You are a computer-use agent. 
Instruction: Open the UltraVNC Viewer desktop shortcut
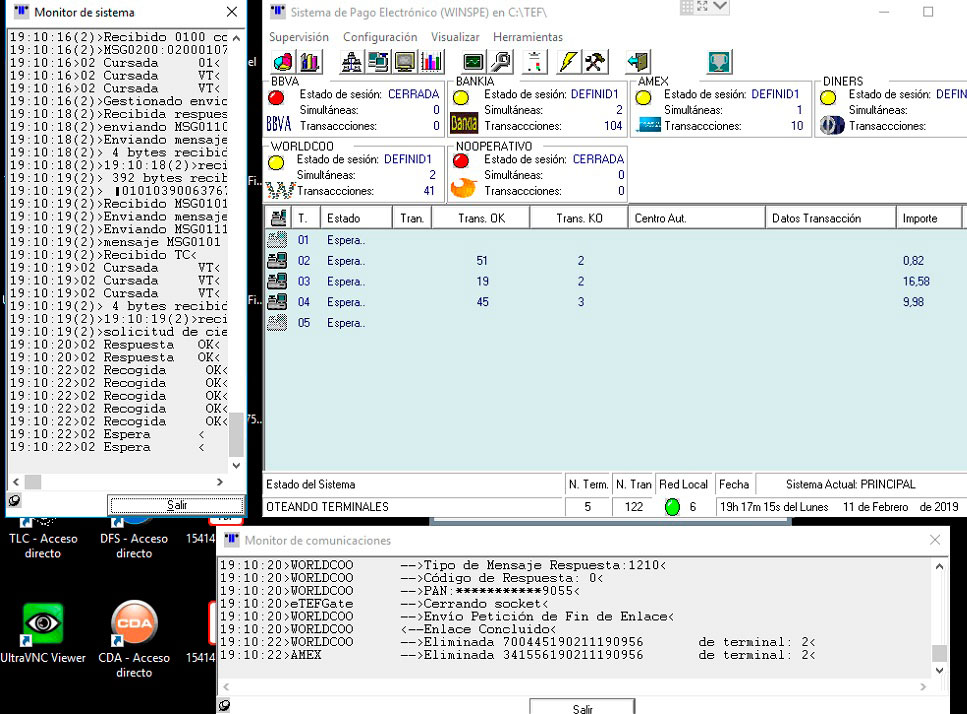pyautogui.click(x=43, y=634)
